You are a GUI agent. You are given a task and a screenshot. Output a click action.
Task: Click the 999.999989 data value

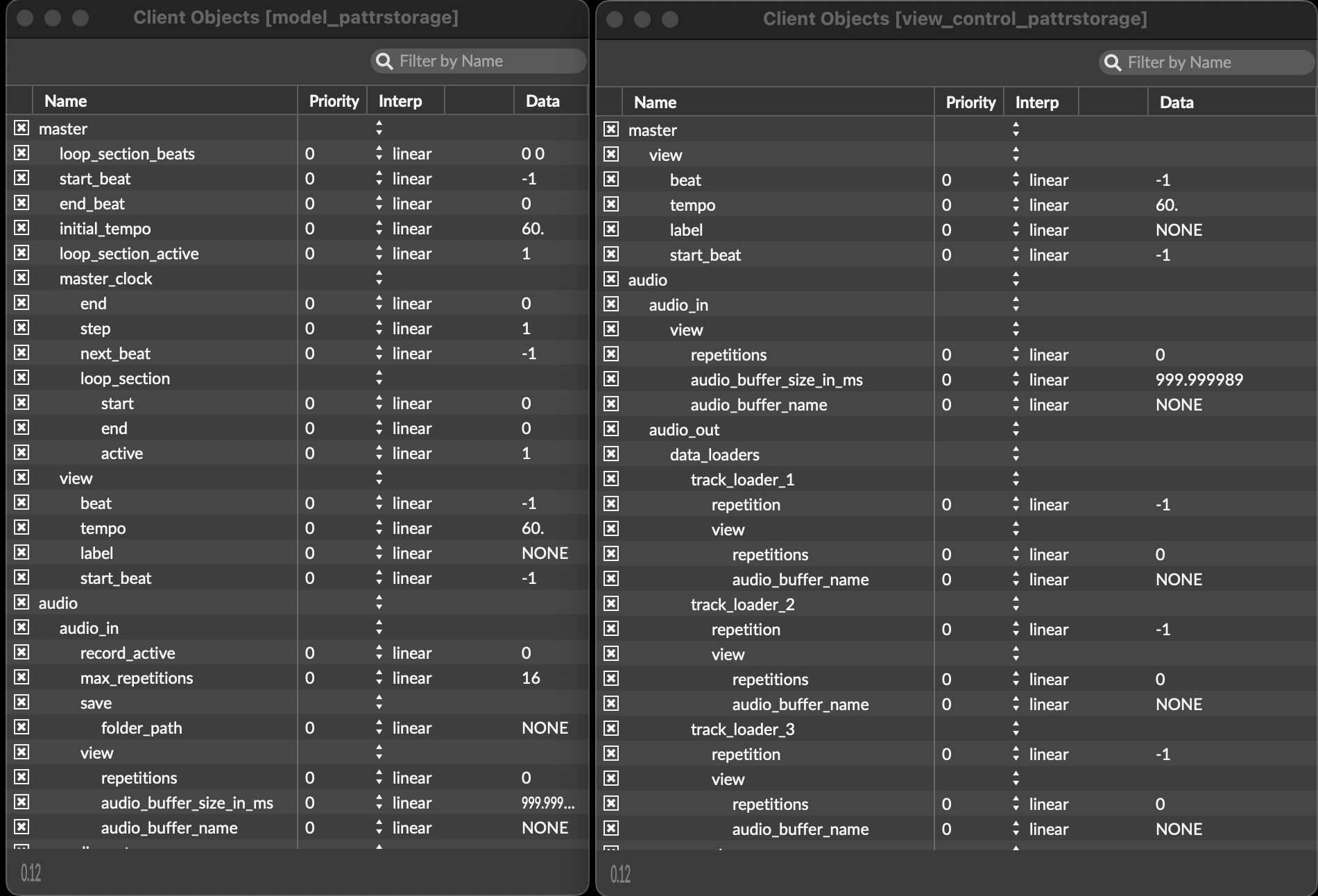tap(1199, 379)
